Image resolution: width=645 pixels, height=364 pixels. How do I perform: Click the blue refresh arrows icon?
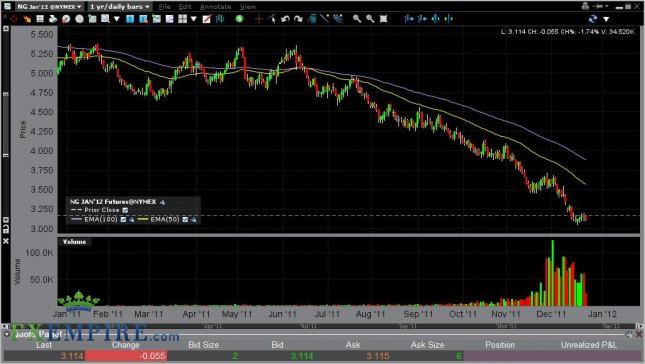coord(593,19)
